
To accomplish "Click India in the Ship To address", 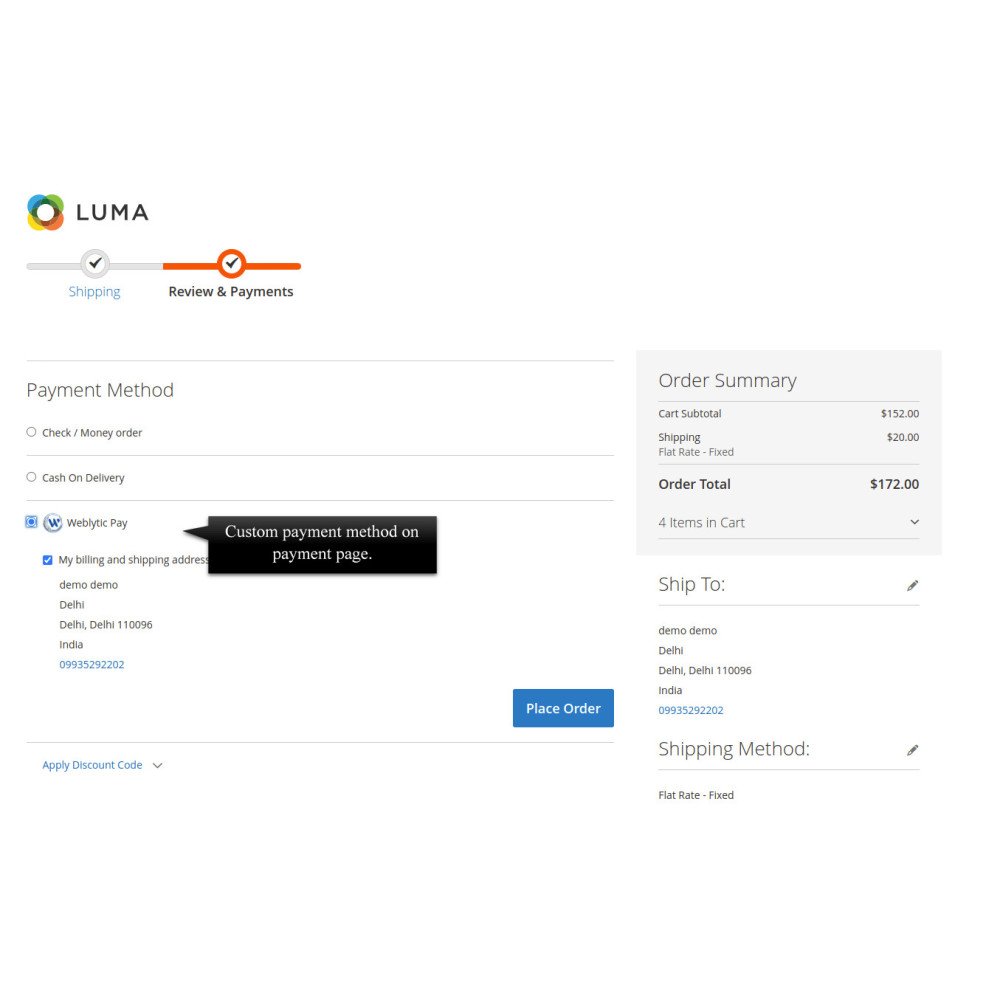I will (x=670, y=691).
